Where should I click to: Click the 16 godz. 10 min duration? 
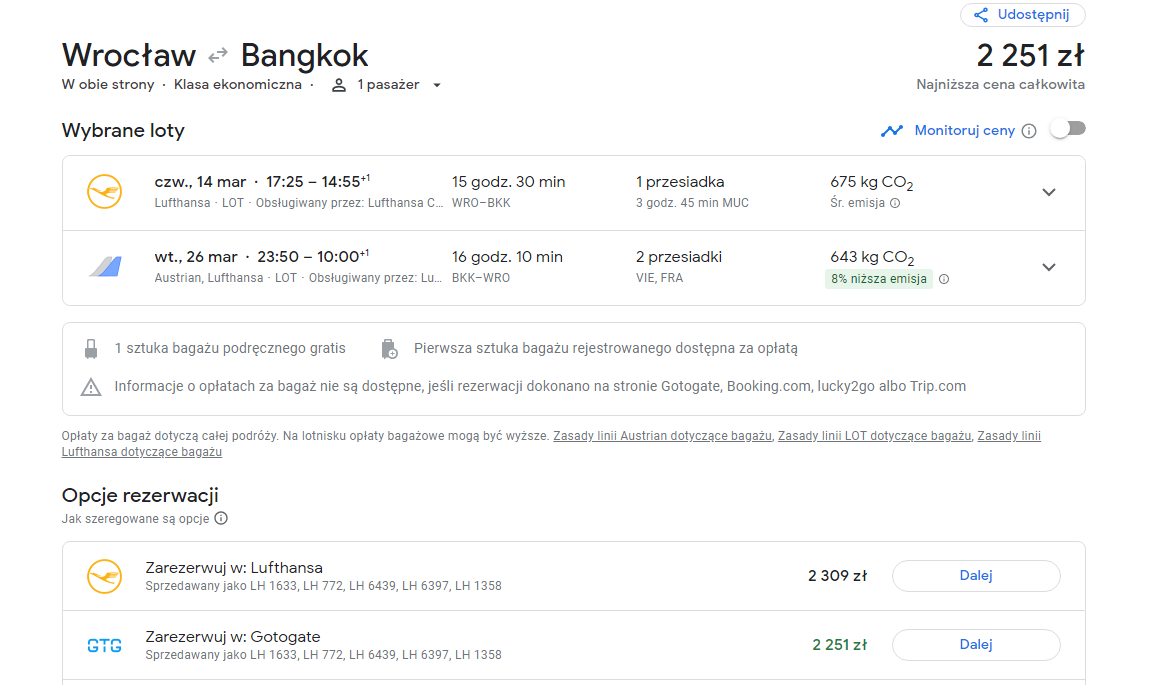coord(507,257)
